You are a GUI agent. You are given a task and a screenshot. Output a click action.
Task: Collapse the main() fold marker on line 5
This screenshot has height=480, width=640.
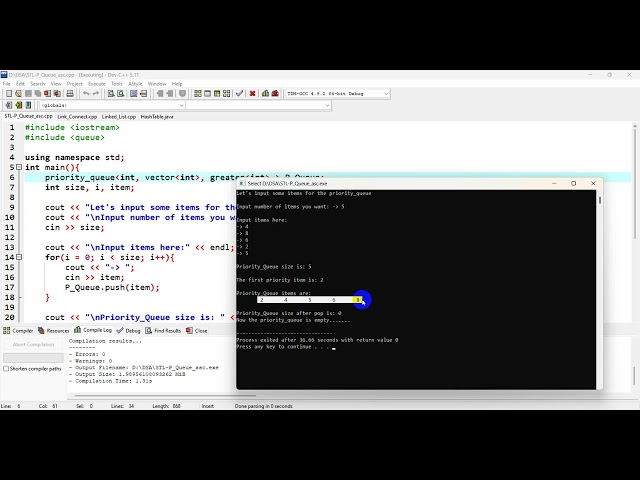tap(19, 167)
